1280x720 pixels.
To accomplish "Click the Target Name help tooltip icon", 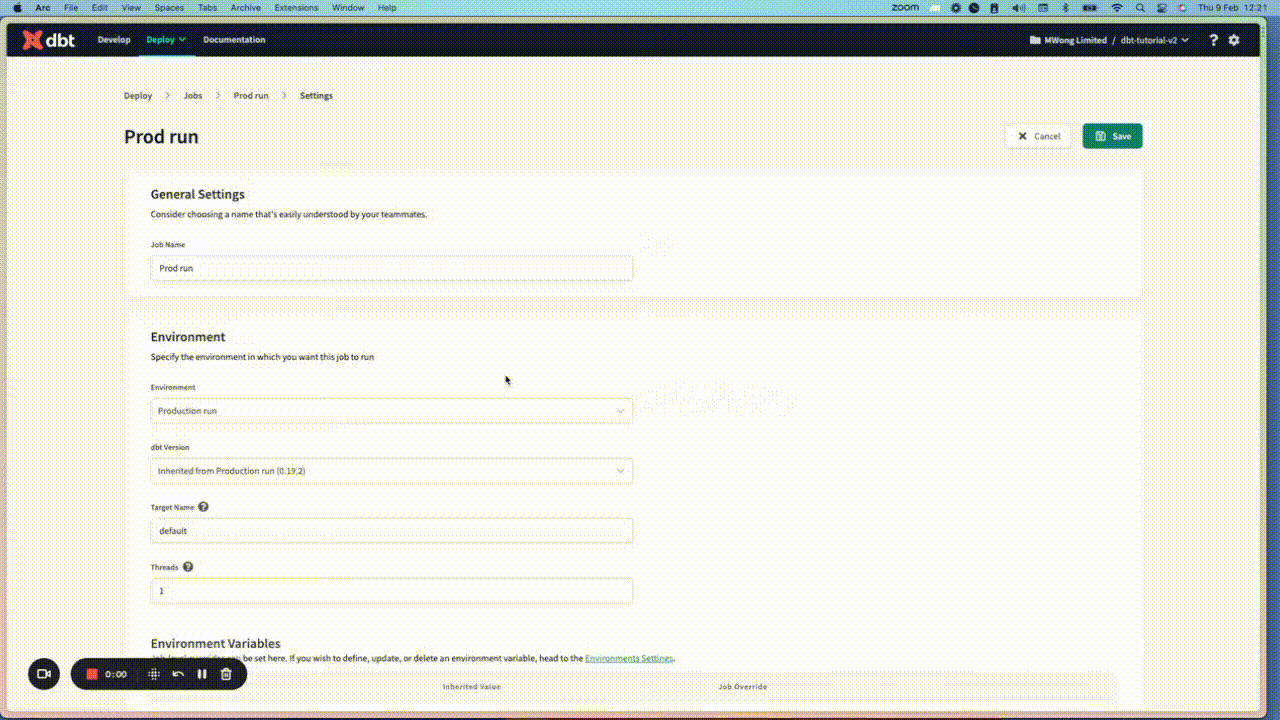I will click(x=203, y=506).
